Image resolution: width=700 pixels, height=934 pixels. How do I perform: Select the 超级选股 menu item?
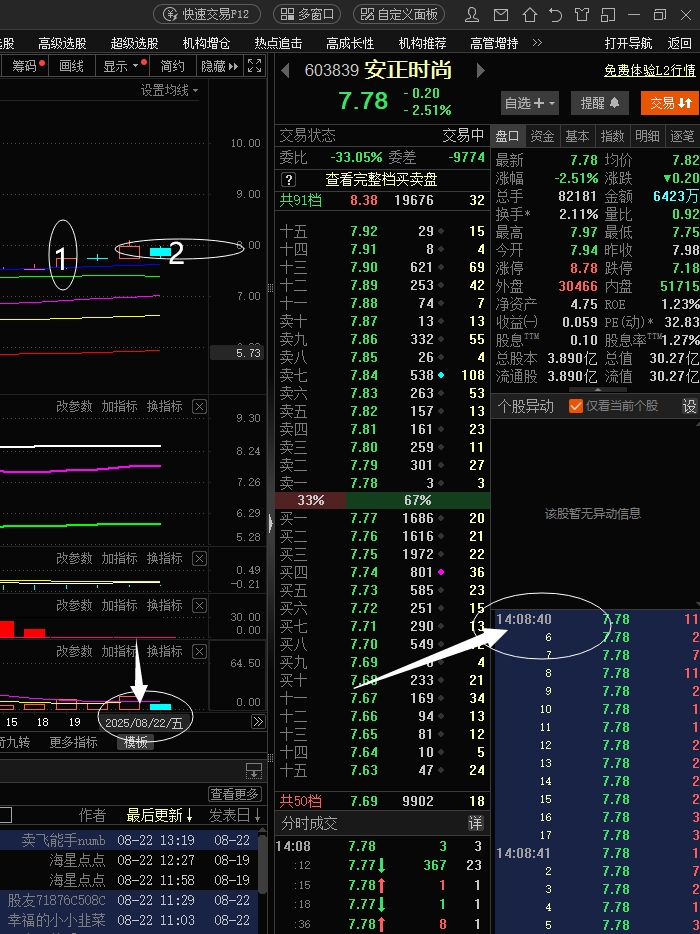[x=135, y=43]
